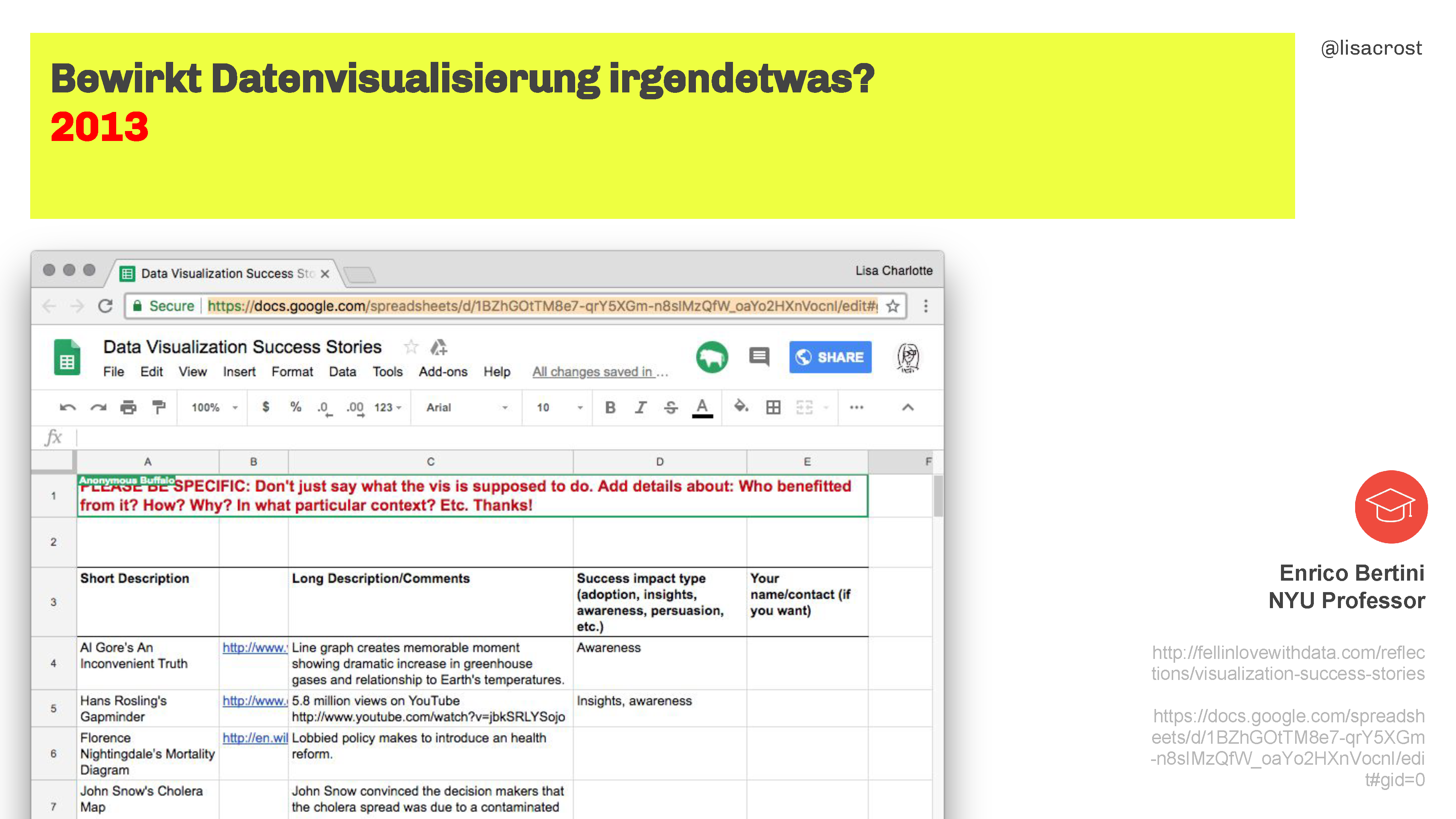Click the Sheets home green icon
The height and width of the screenshot is (819, 1456).
tap(67, 357)
